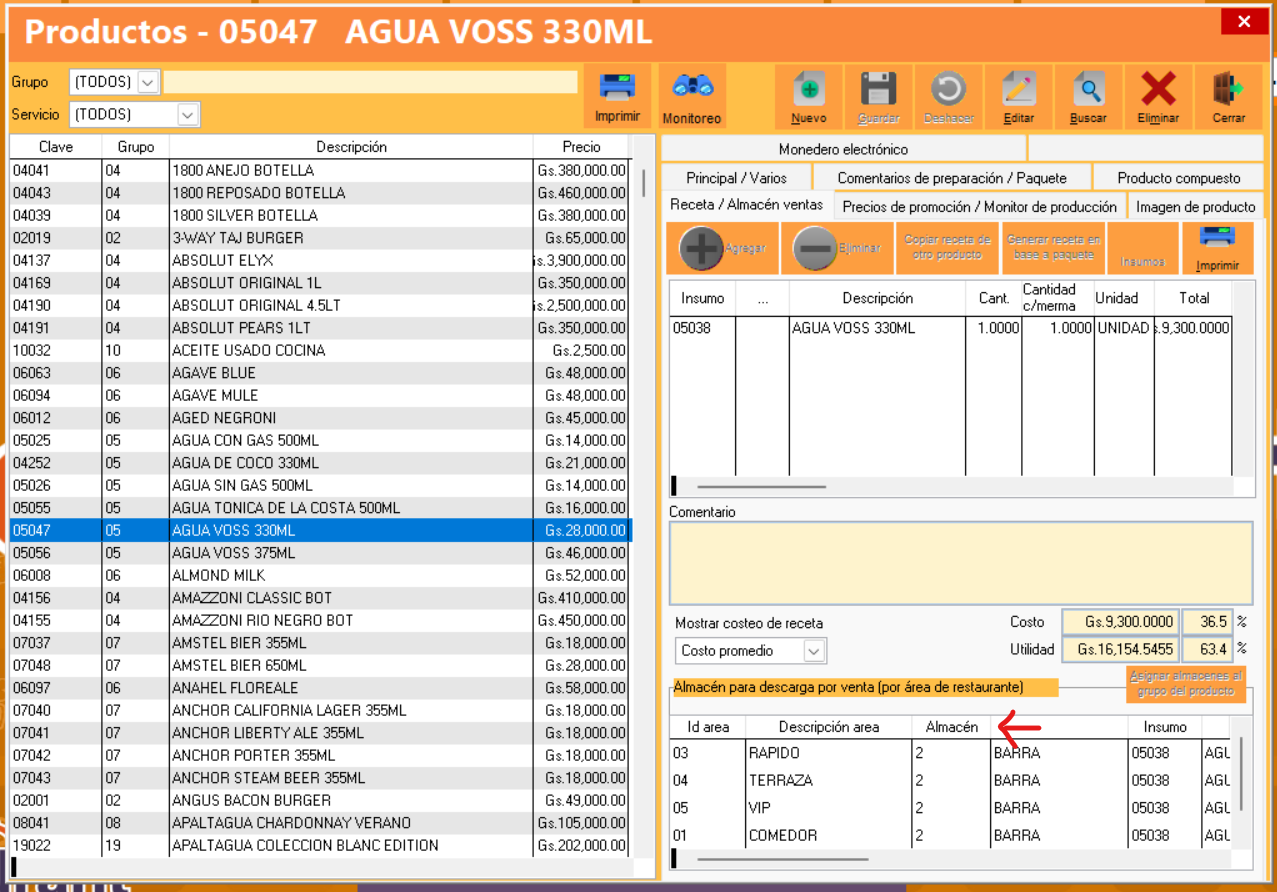Click the Cantidad c/merma column header
The width and height of the screenshot is (1277, 892).
1057,298
